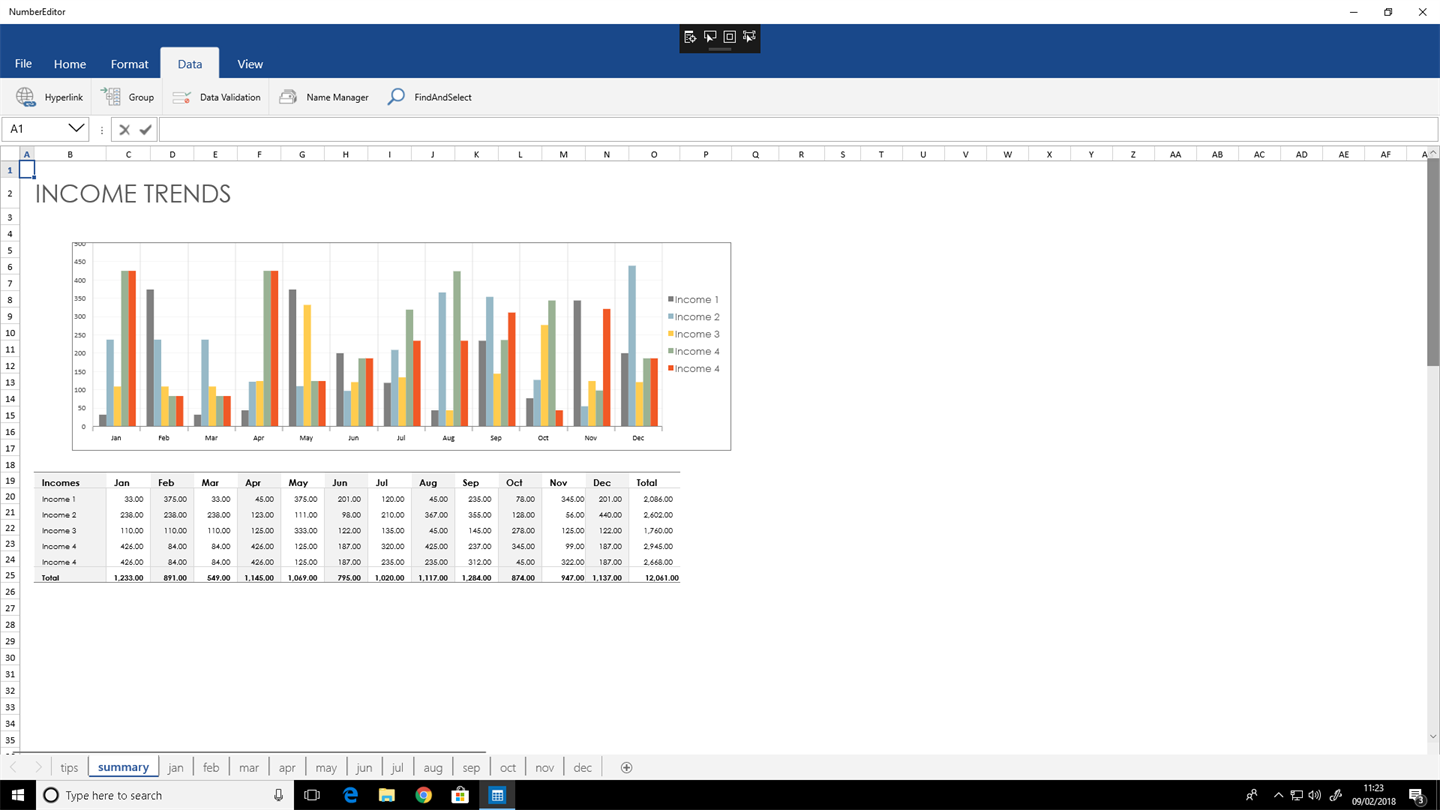
Task: Open the File menu
Action: [23, 63]
